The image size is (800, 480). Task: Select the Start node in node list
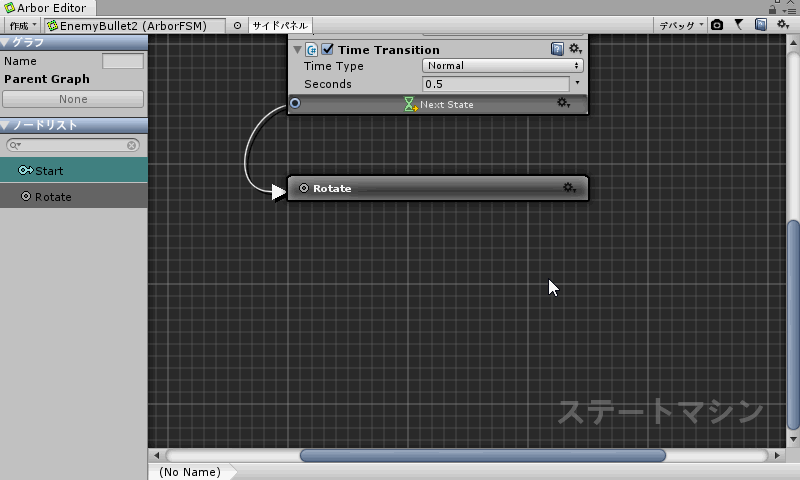point(74,170)
